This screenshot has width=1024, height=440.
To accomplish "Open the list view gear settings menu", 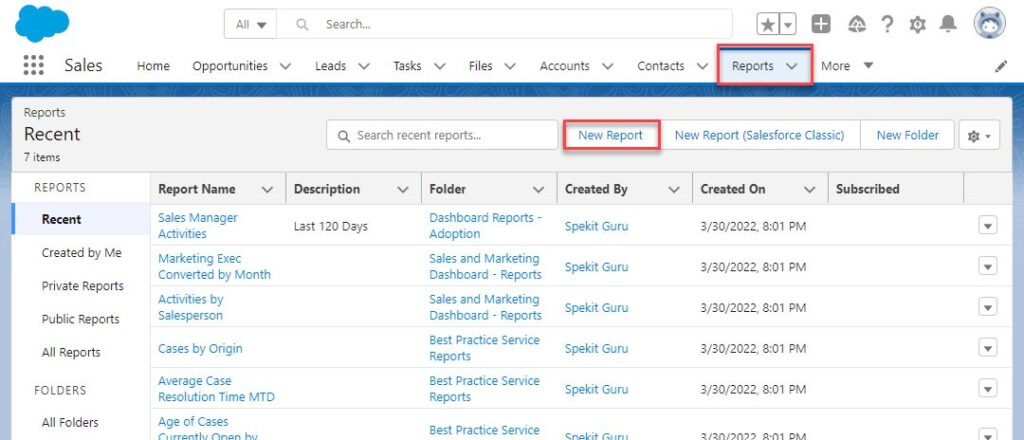I will tap(979, 135).
